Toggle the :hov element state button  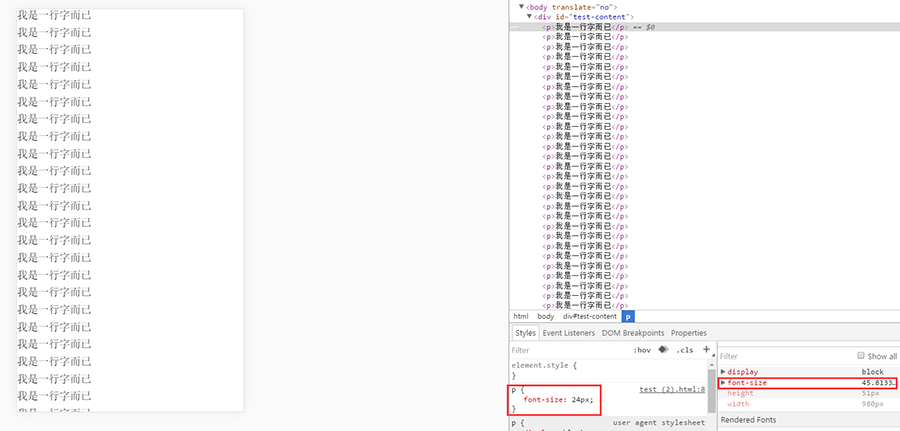(642, 350)
